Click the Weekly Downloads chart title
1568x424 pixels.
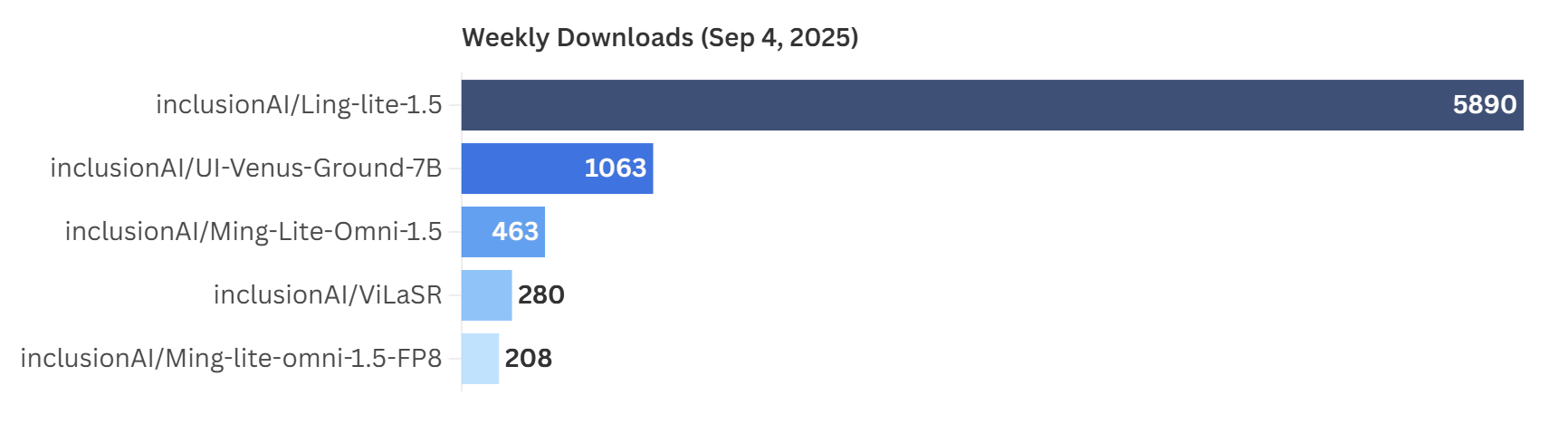pyautogui.click(x=659, y=37)
